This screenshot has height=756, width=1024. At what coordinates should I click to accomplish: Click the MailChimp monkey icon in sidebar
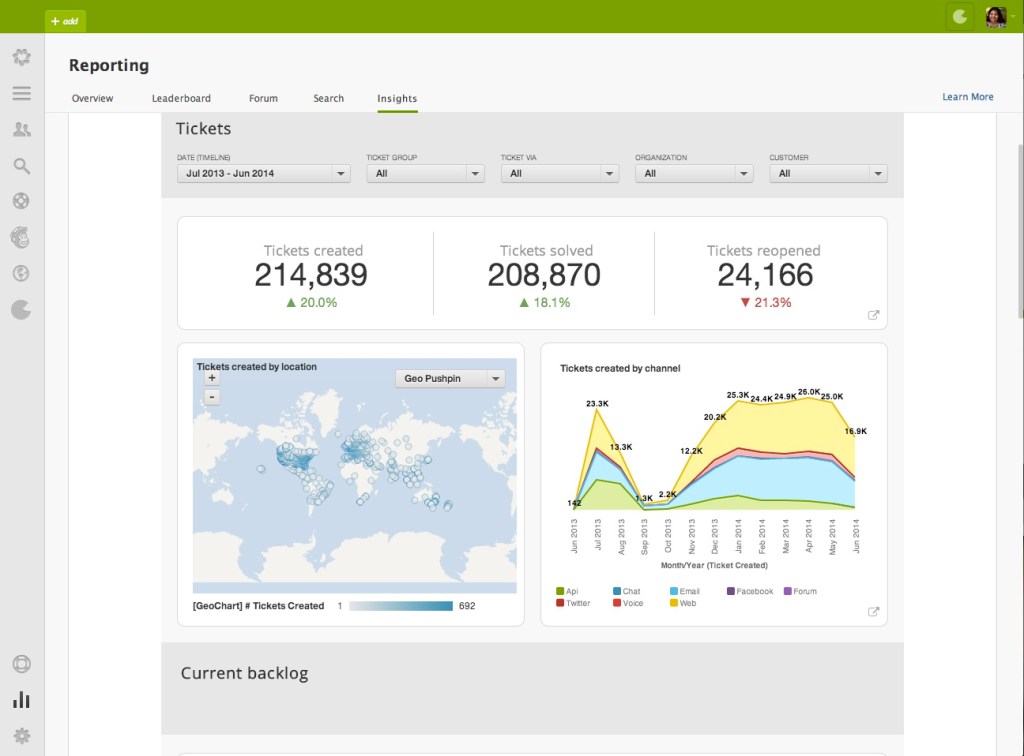point(21,237)
